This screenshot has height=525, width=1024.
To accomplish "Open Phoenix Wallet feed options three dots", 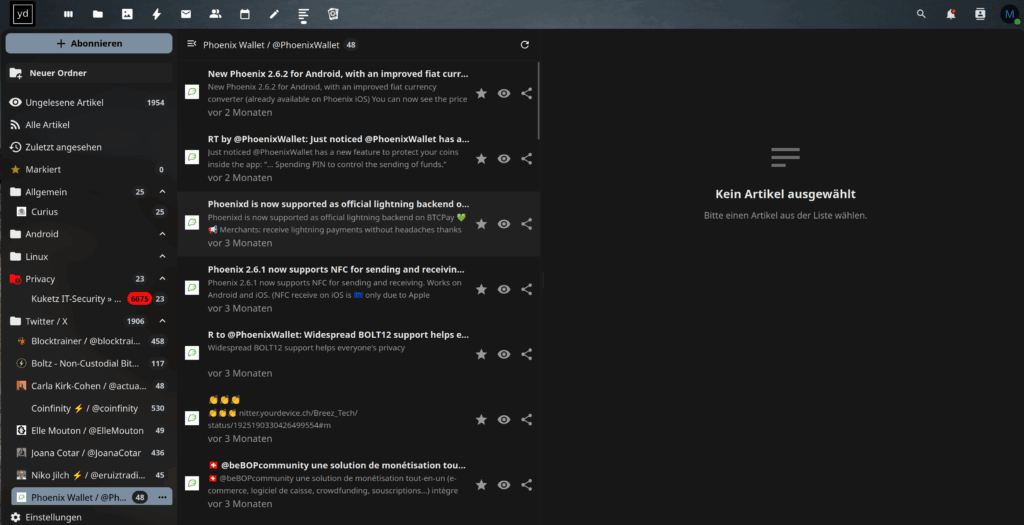I will pos(162,498).
